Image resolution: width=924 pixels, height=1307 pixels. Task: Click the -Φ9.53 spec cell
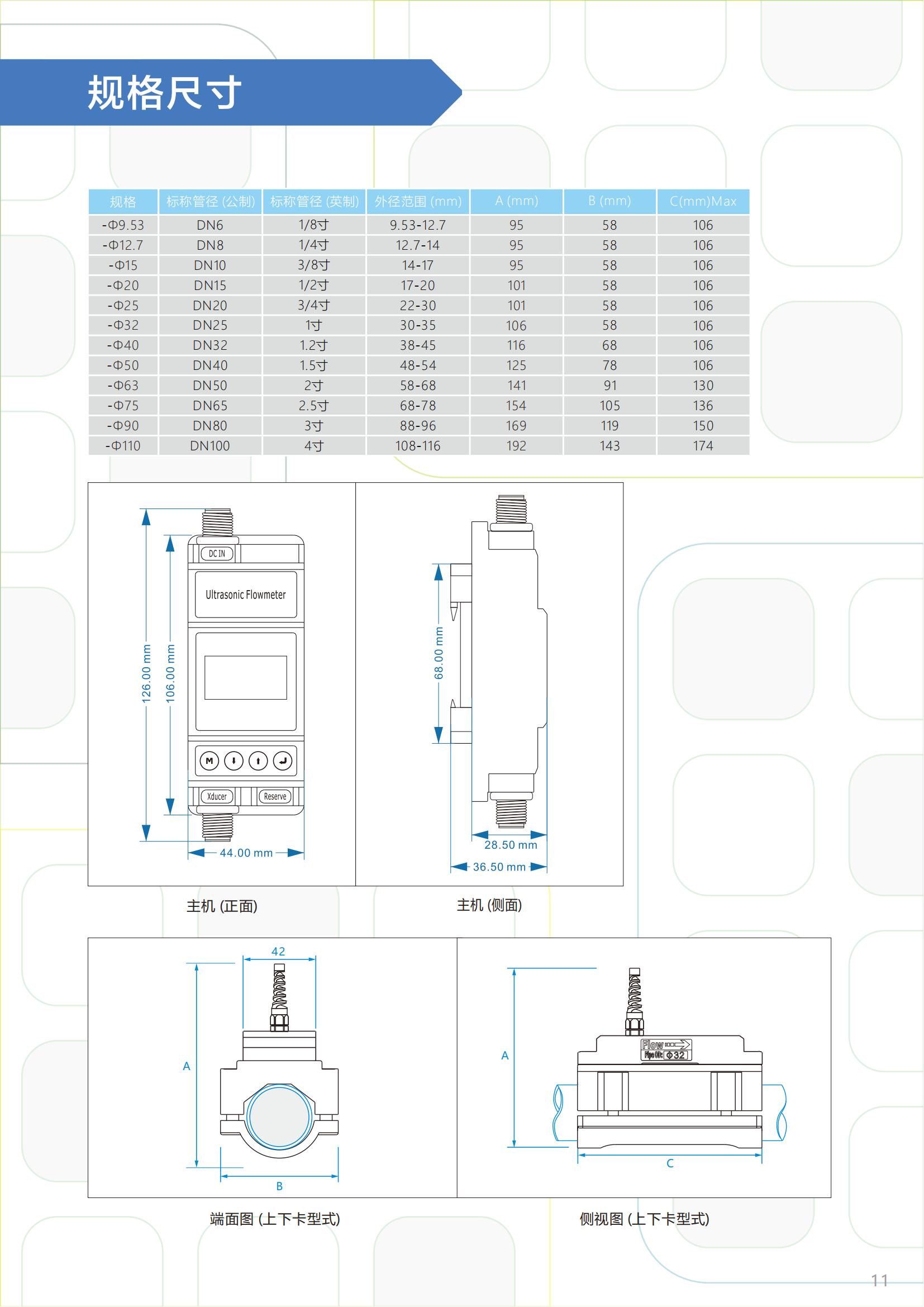coord(123,225)
